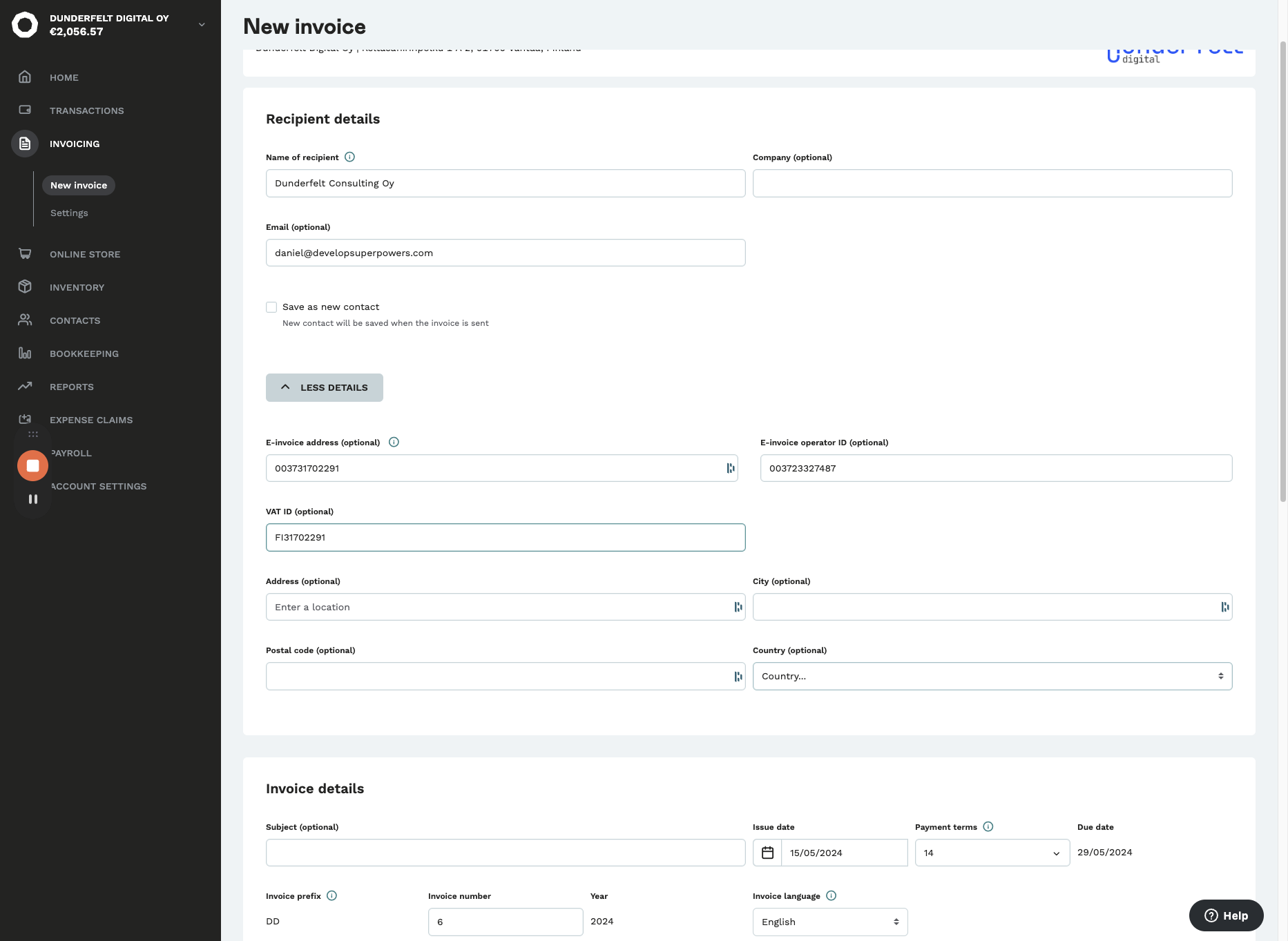Open Transactions via its wallet icon
This screenshot has height=941, width=1288.
coord(25,110)
